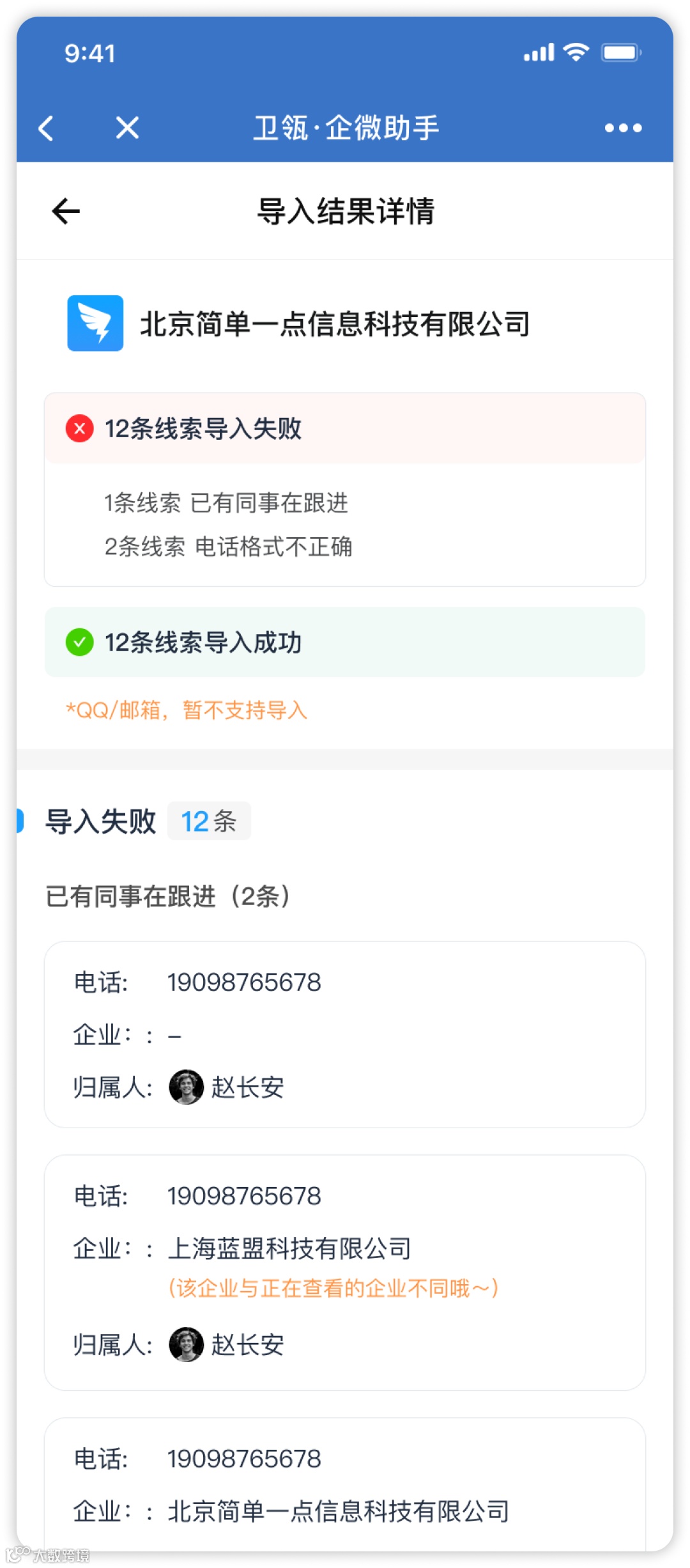Tap the Wi-Fi status icon
Screen dimensions: 690x1568
(x=576, y=52)
